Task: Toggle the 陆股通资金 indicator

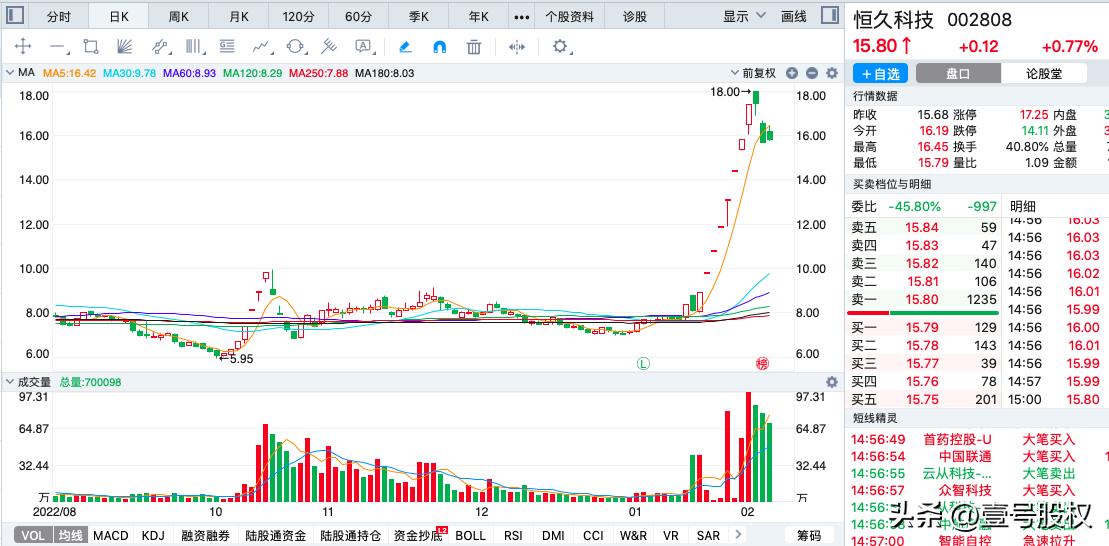Action: pos(275,535)
